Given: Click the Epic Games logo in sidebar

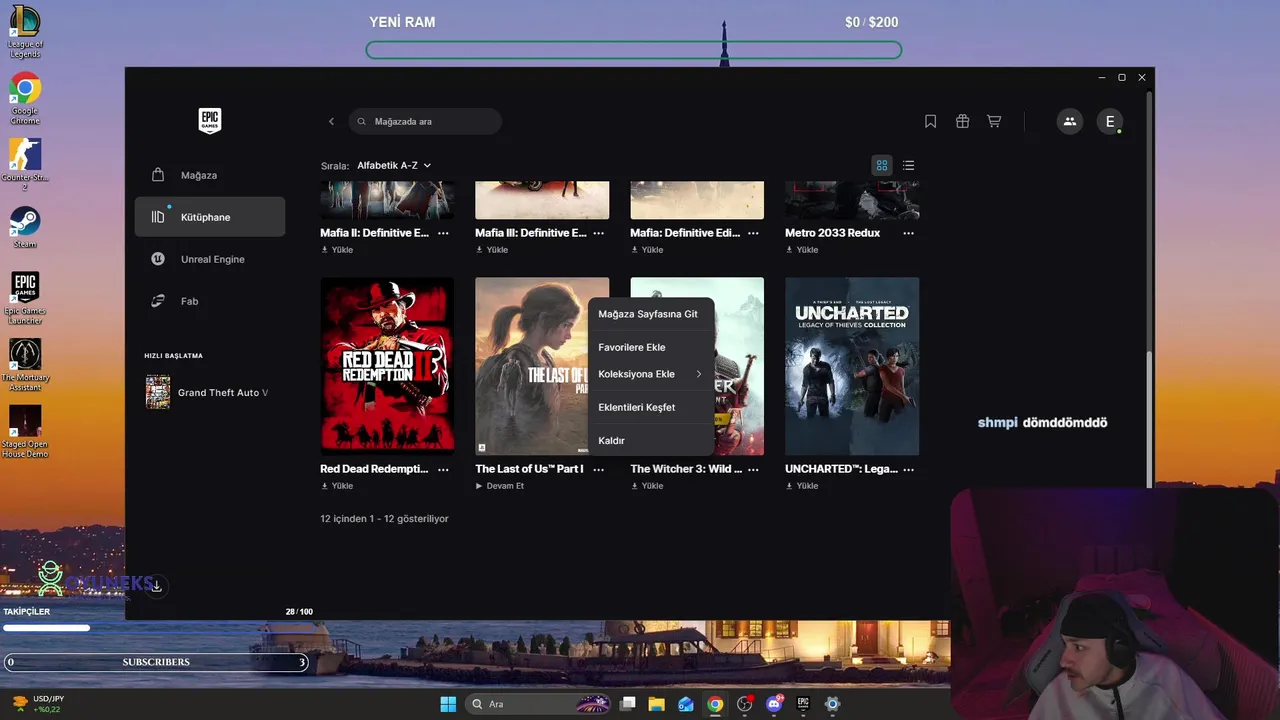Looking at the screenshot, I should click(210, 121).
